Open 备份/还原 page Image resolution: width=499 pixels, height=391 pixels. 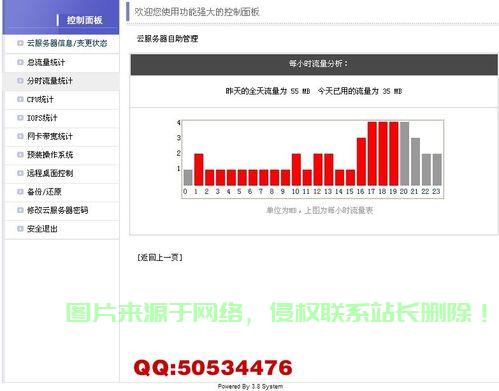coord(44,192)
